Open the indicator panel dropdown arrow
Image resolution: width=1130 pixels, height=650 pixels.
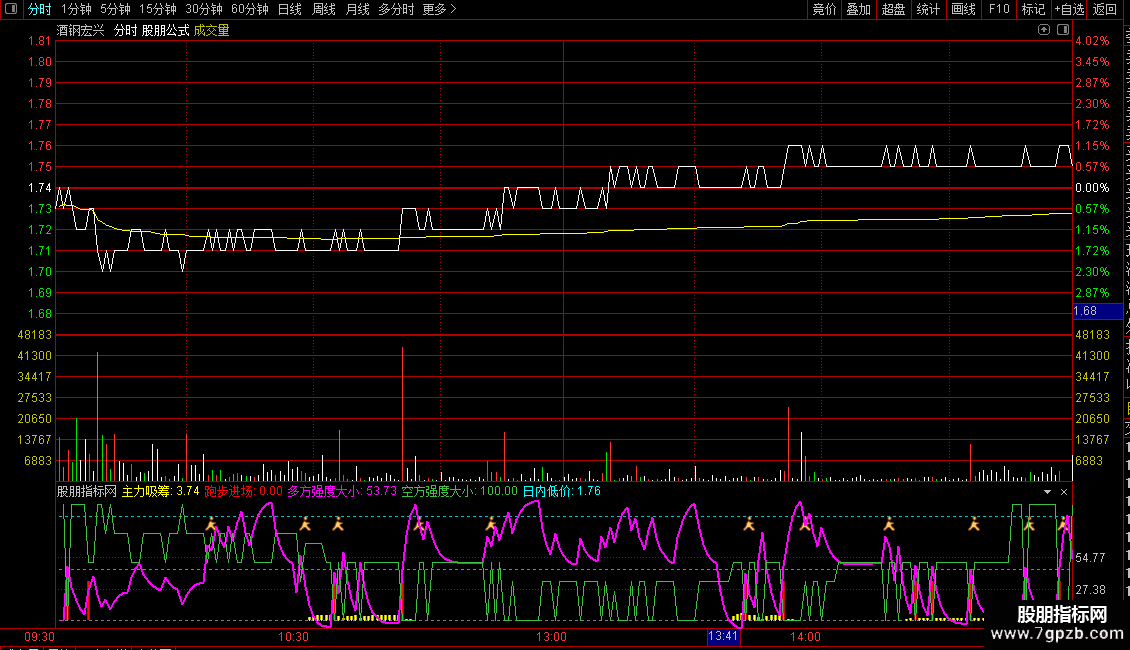(x=1047, y=492)
